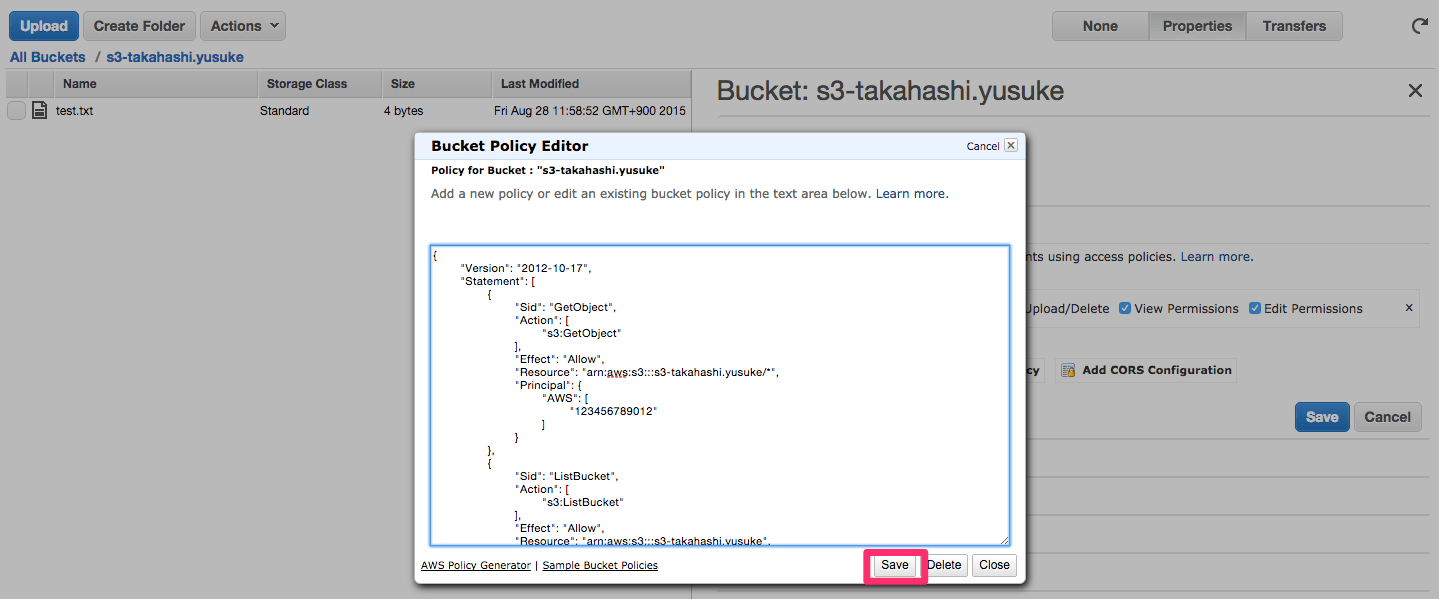Click the document icon beside test.txt
Screen dimensions: 1439x599
click(39, 110)
